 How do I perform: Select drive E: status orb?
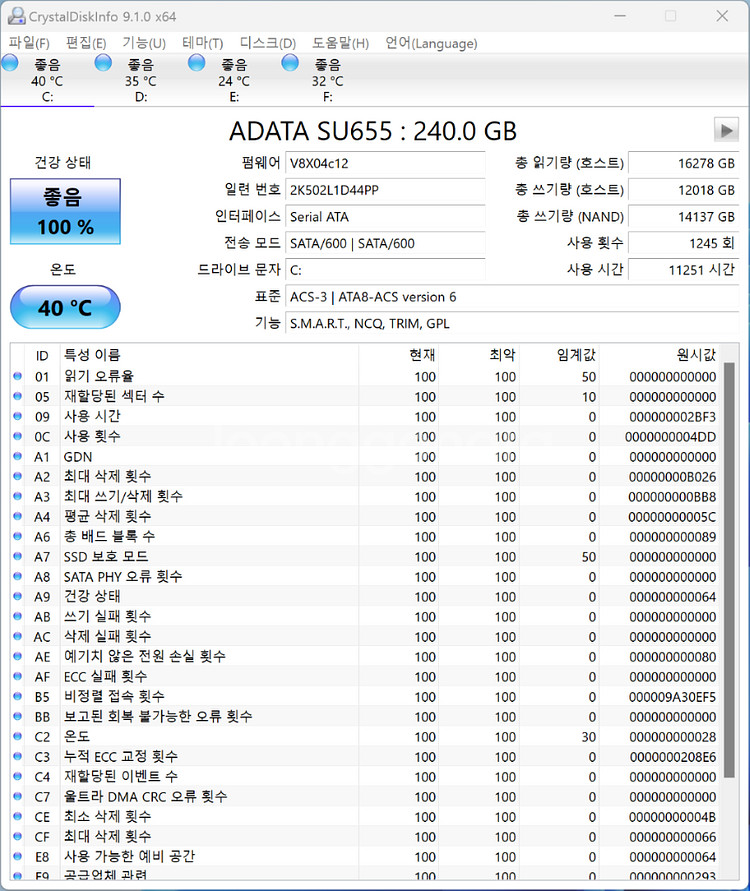pos(197,63)
